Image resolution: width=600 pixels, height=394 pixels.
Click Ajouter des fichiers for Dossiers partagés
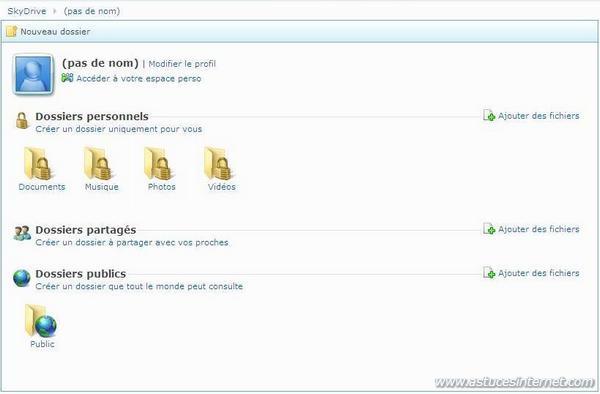click(x=538, y=229)
